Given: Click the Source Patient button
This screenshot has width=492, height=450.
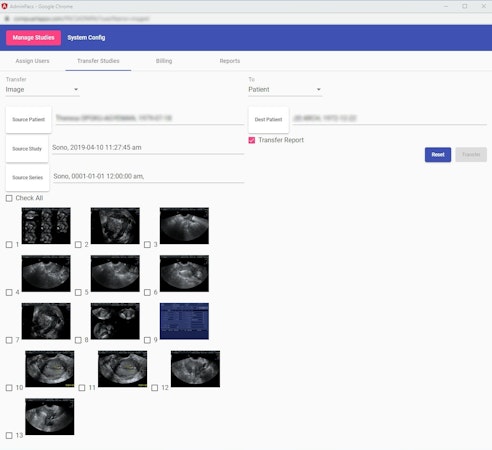Looking at the screenshot, I should click(29, 120).
